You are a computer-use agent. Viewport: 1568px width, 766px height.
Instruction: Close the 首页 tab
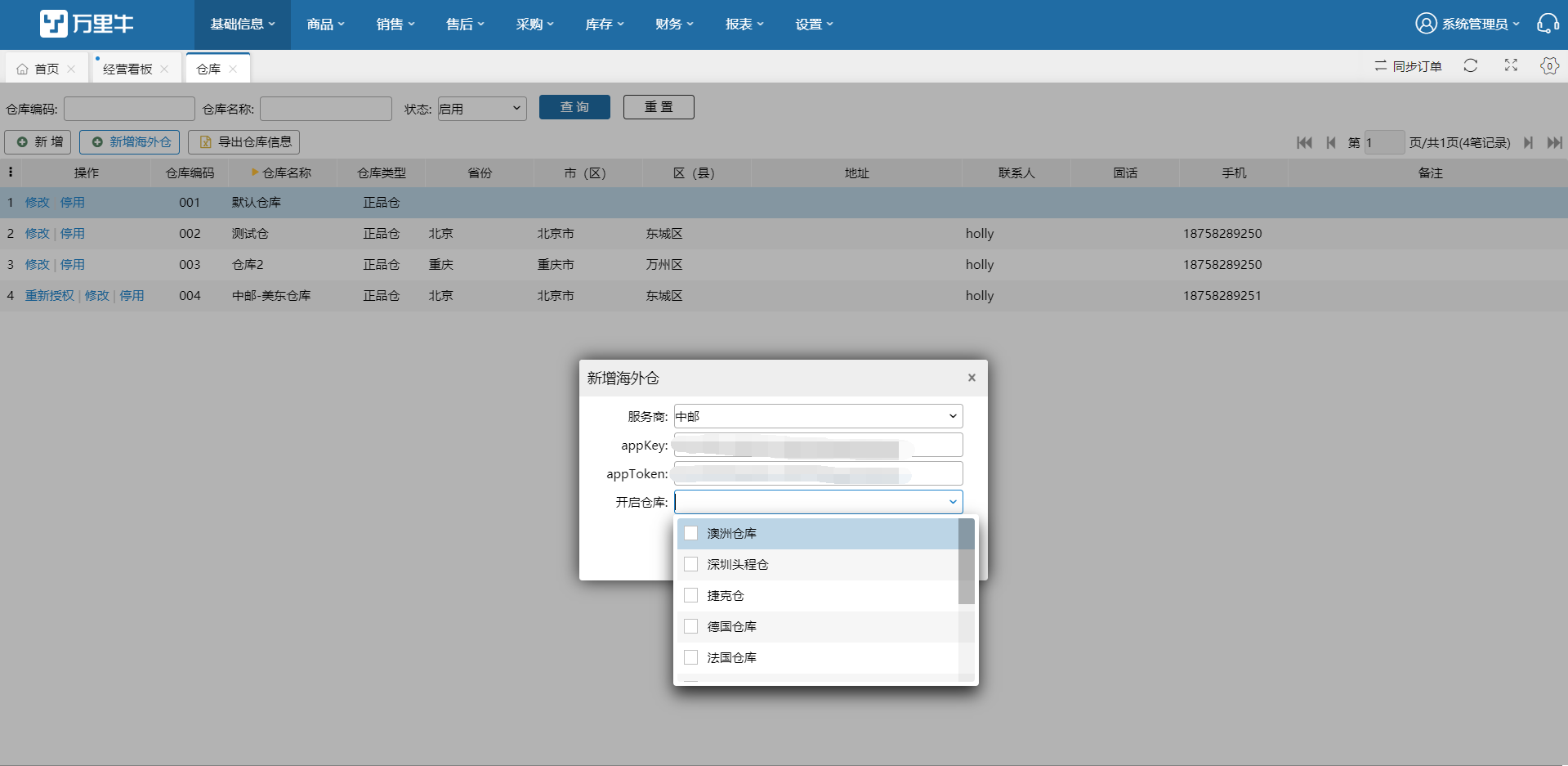71,69
